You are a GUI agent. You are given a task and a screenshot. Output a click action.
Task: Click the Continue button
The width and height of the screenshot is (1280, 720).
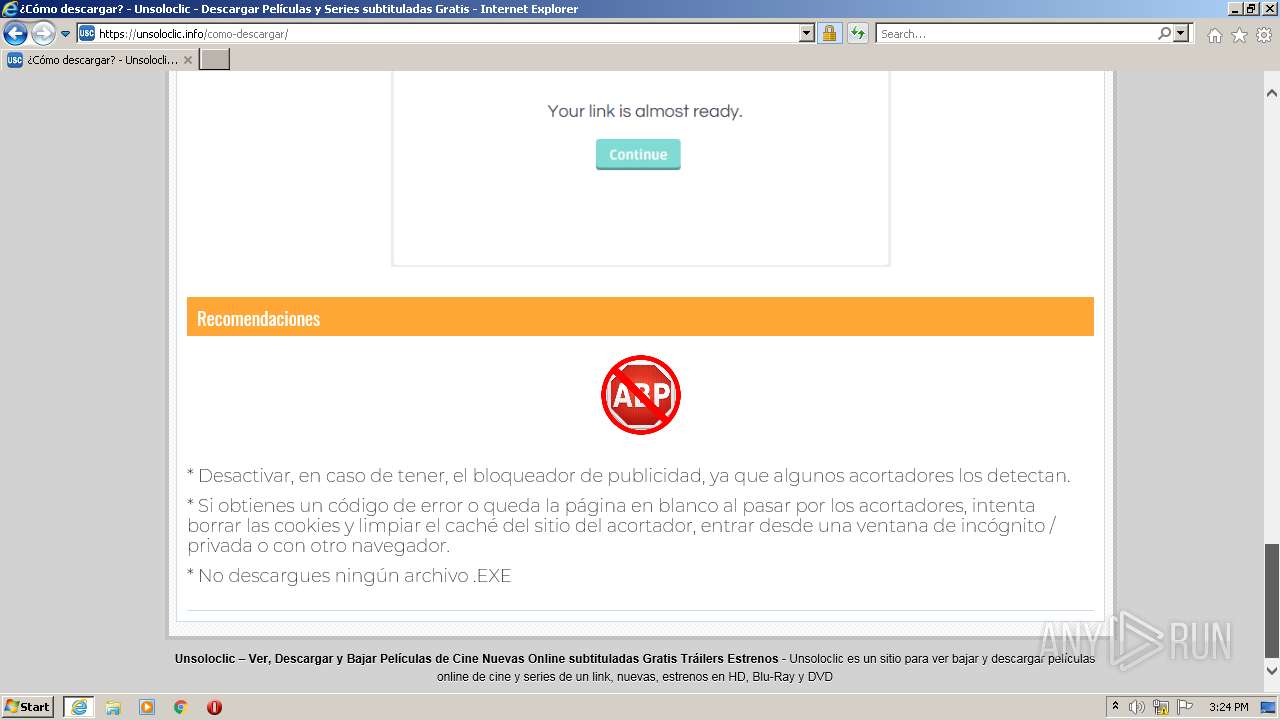(x=638, y=154)
